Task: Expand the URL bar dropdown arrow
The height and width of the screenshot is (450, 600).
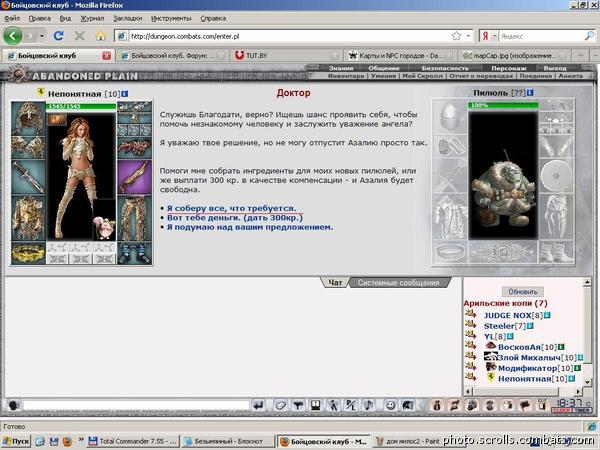Action: click(468, 36)
